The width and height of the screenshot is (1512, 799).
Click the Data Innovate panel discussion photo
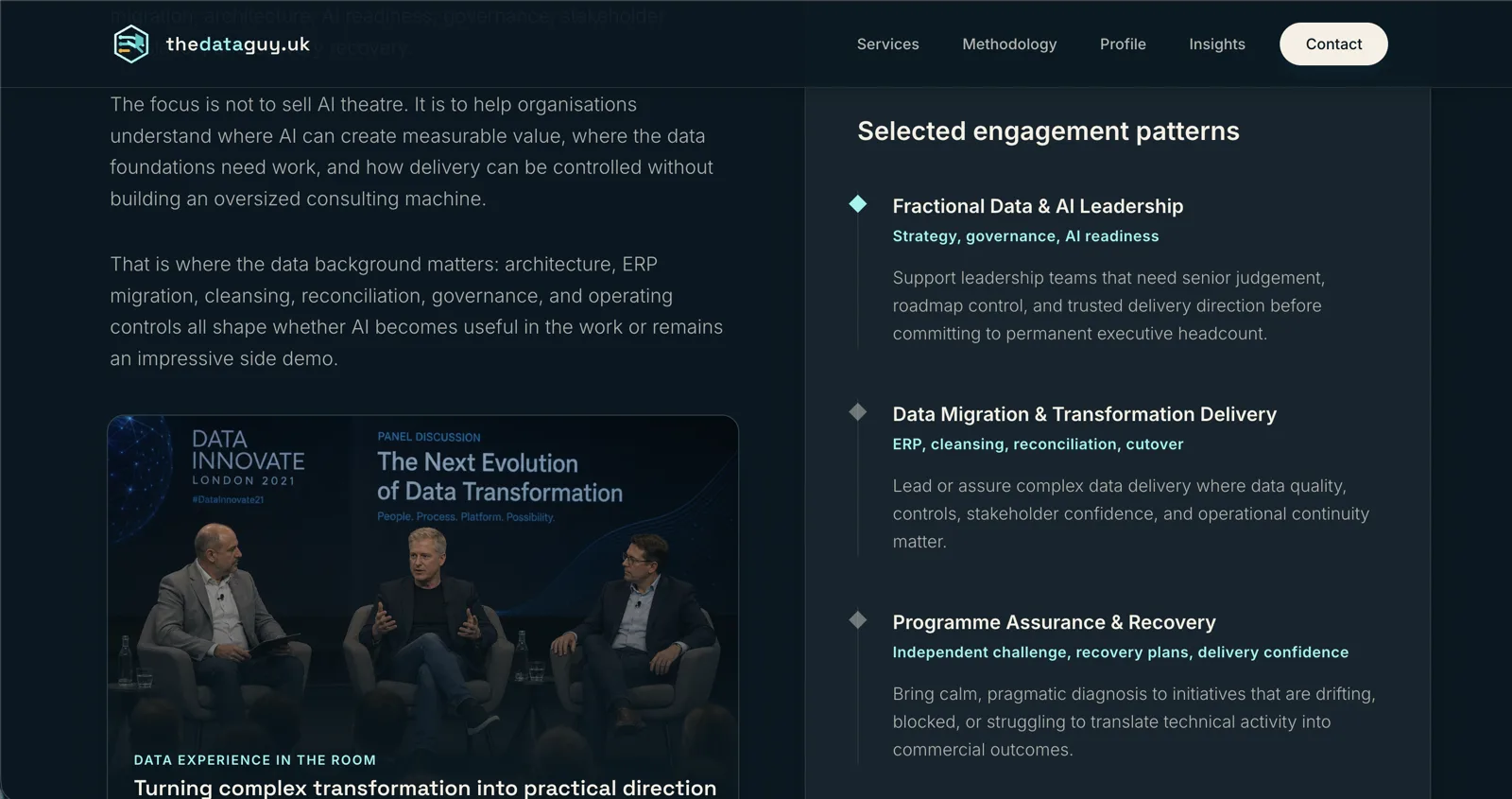(x=422, y=607)
